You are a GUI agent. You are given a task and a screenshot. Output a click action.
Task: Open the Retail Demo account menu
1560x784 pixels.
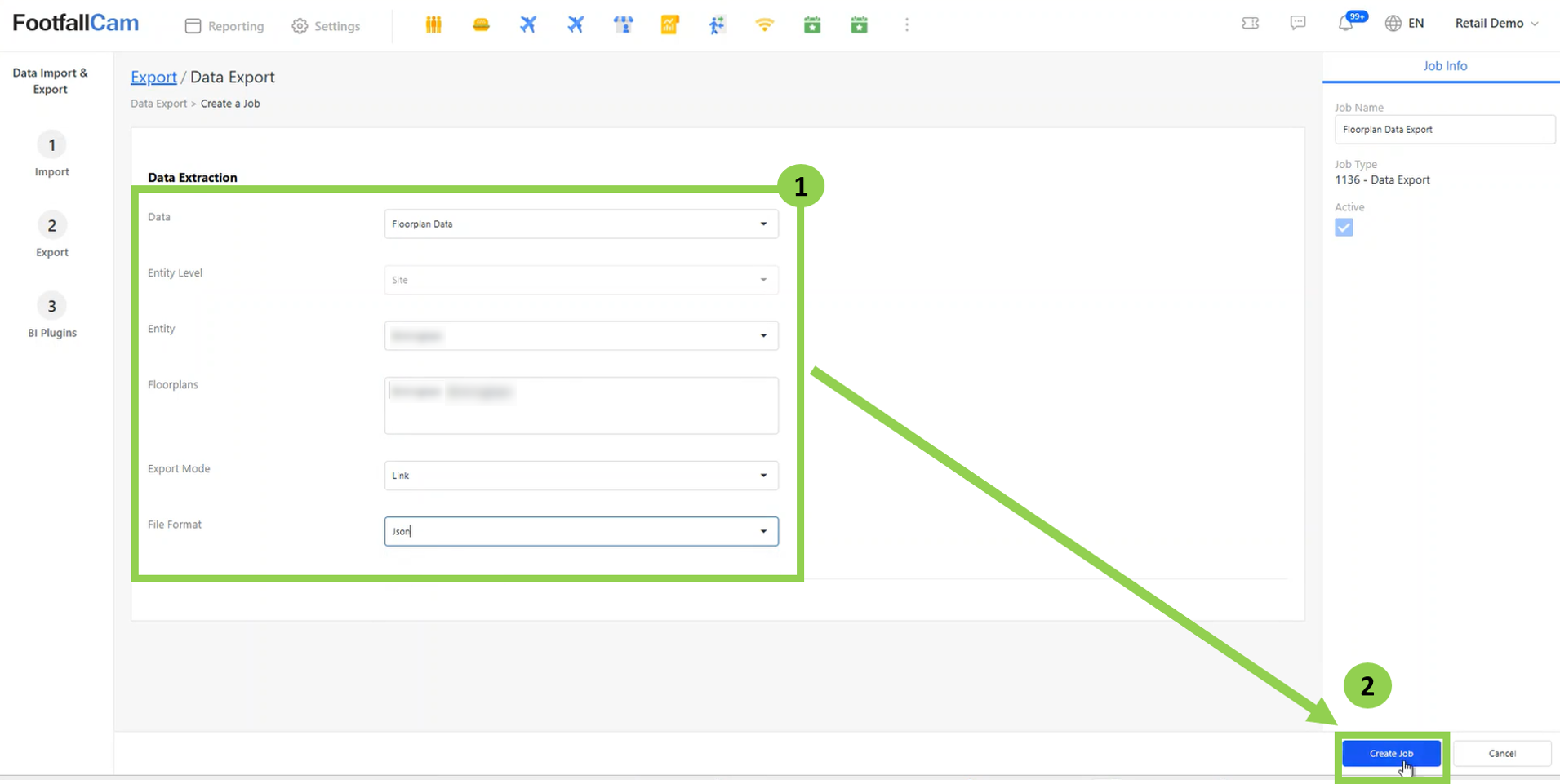(x=1496, y=24)
